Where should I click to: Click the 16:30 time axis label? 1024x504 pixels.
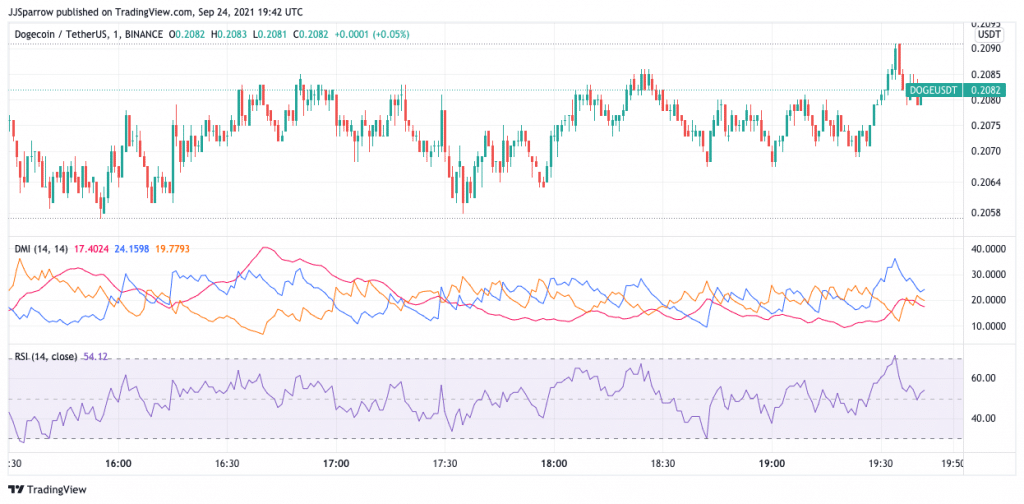coord(227,464)
